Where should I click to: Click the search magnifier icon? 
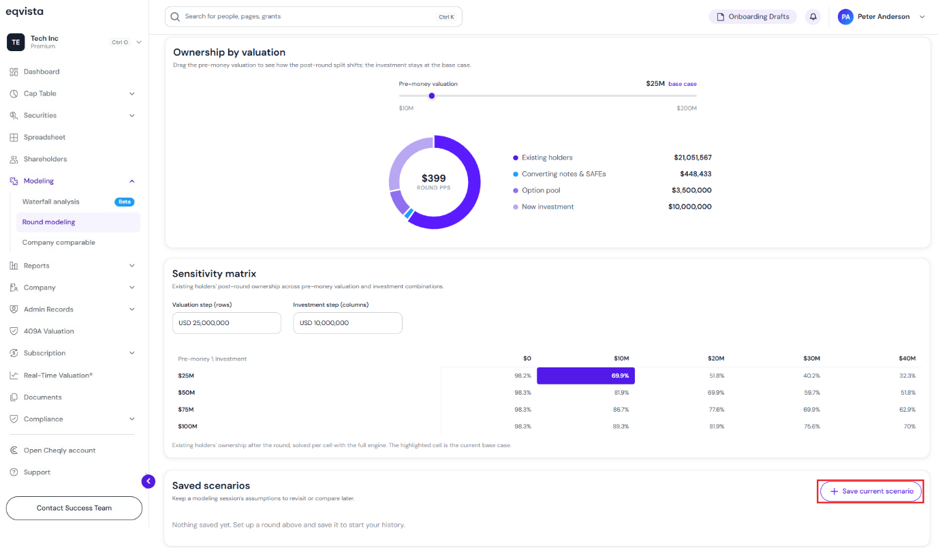[x=175, y=17]
